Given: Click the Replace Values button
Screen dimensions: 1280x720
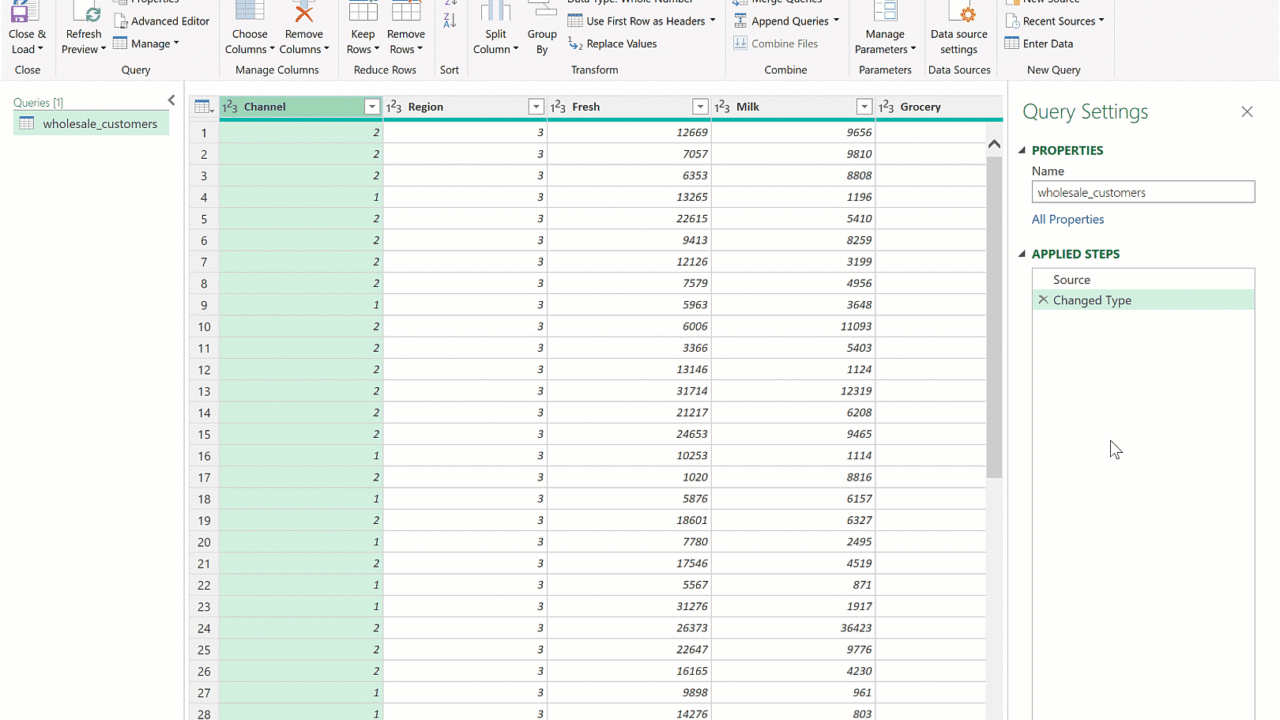Looking at the screenshot, I should point(612,44).
